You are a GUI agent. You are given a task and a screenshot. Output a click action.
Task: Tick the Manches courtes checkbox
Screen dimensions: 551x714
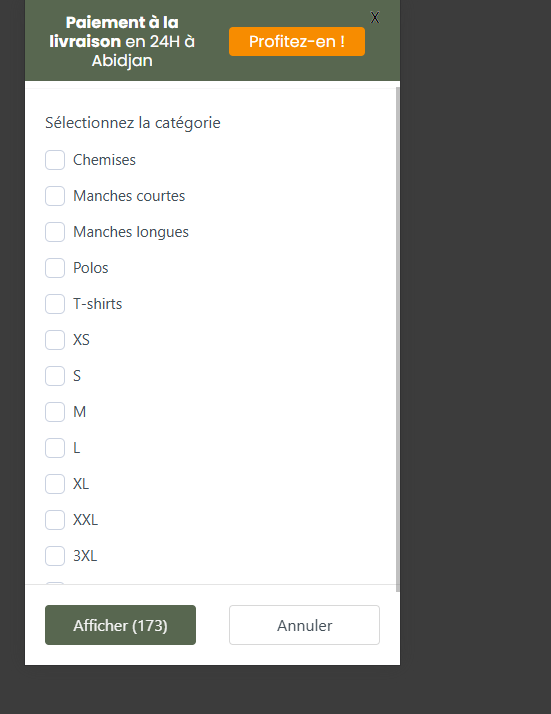[55, 196]
